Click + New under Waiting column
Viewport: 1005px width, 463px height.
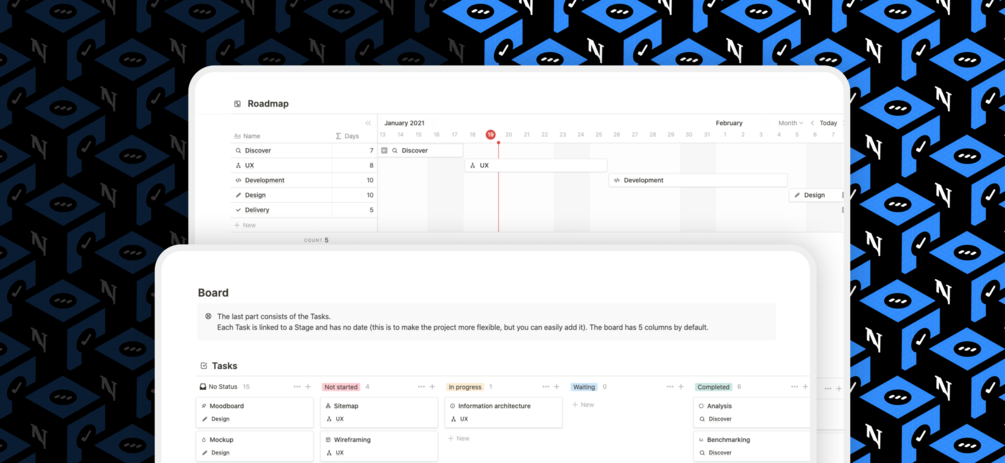(x=583, y=405)
